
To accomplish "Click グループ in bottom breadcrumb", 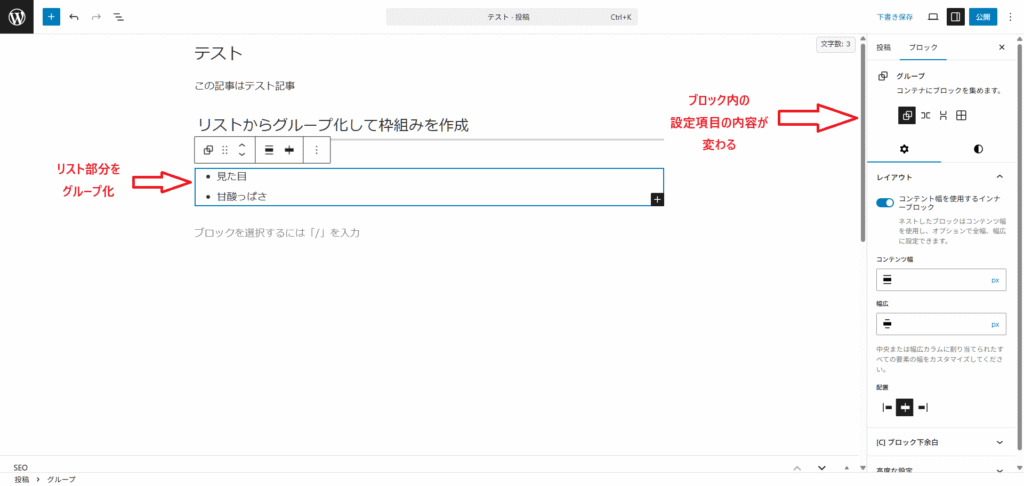I will tap(61, 479).
